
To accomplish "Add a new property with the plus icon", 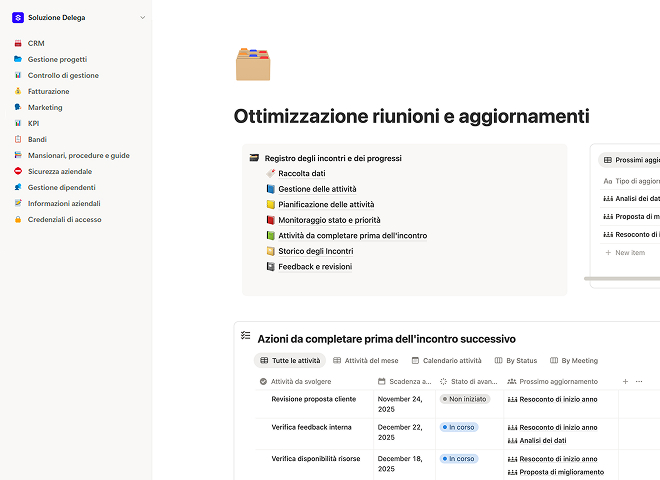I will click(625, 381).
